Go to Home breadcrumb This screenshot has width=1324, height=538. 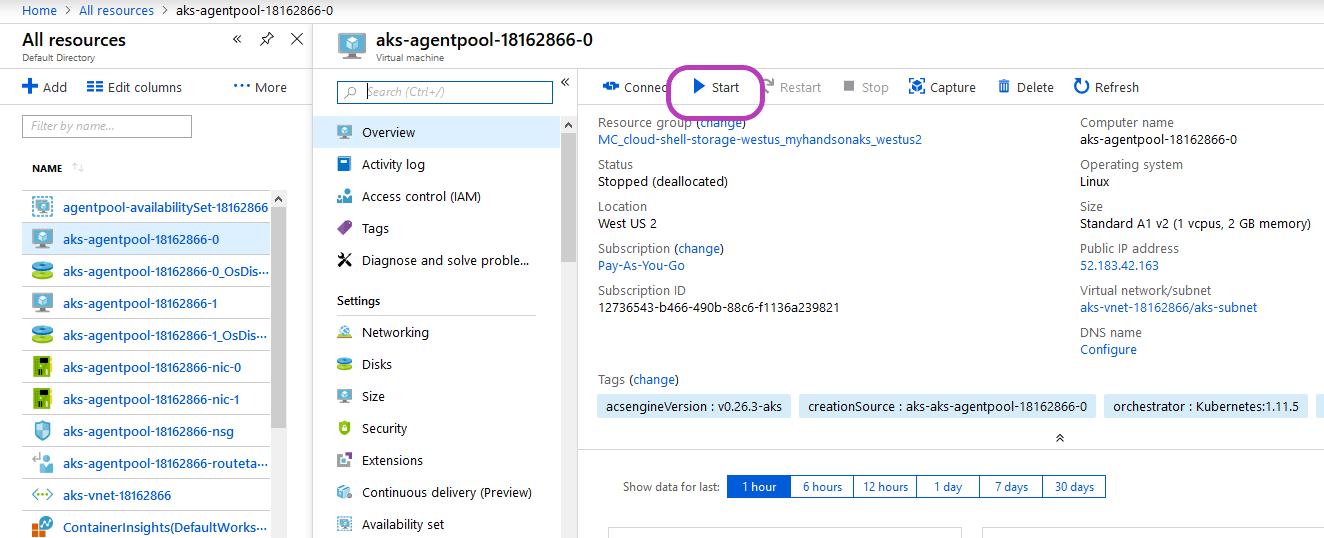(x=39, y=10)
